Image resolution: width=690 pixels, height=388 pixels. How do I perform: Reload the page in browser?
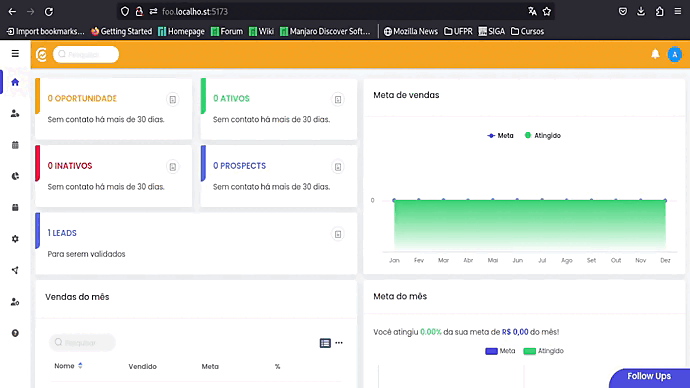(49, 12)
